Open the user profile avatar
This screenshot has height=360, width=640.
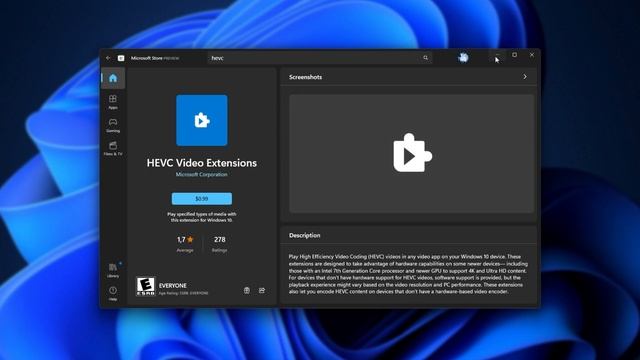[463, 58]
